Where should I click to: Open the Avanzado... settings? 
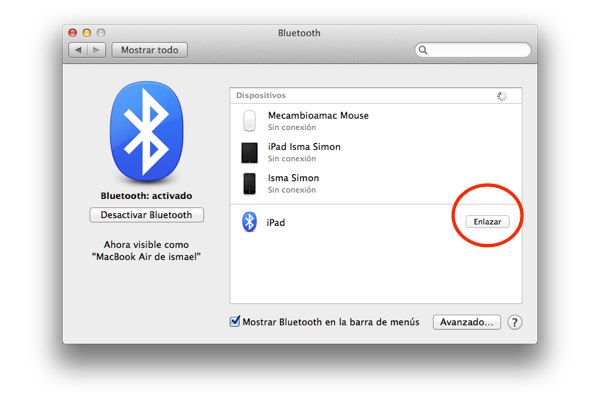(466, 322)
